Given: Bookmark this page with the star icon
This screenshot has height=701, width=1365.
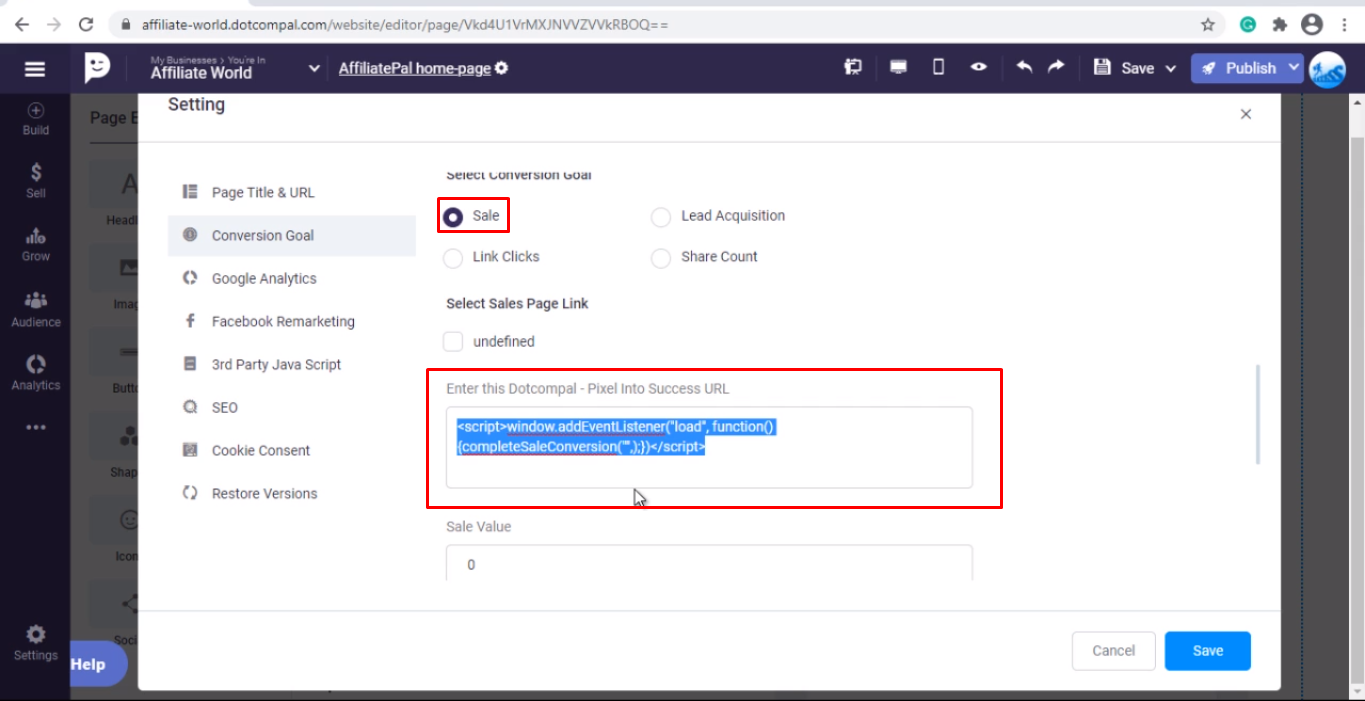Looking at the screenshot, I should pyautogui.click(x=1208, y=25).
